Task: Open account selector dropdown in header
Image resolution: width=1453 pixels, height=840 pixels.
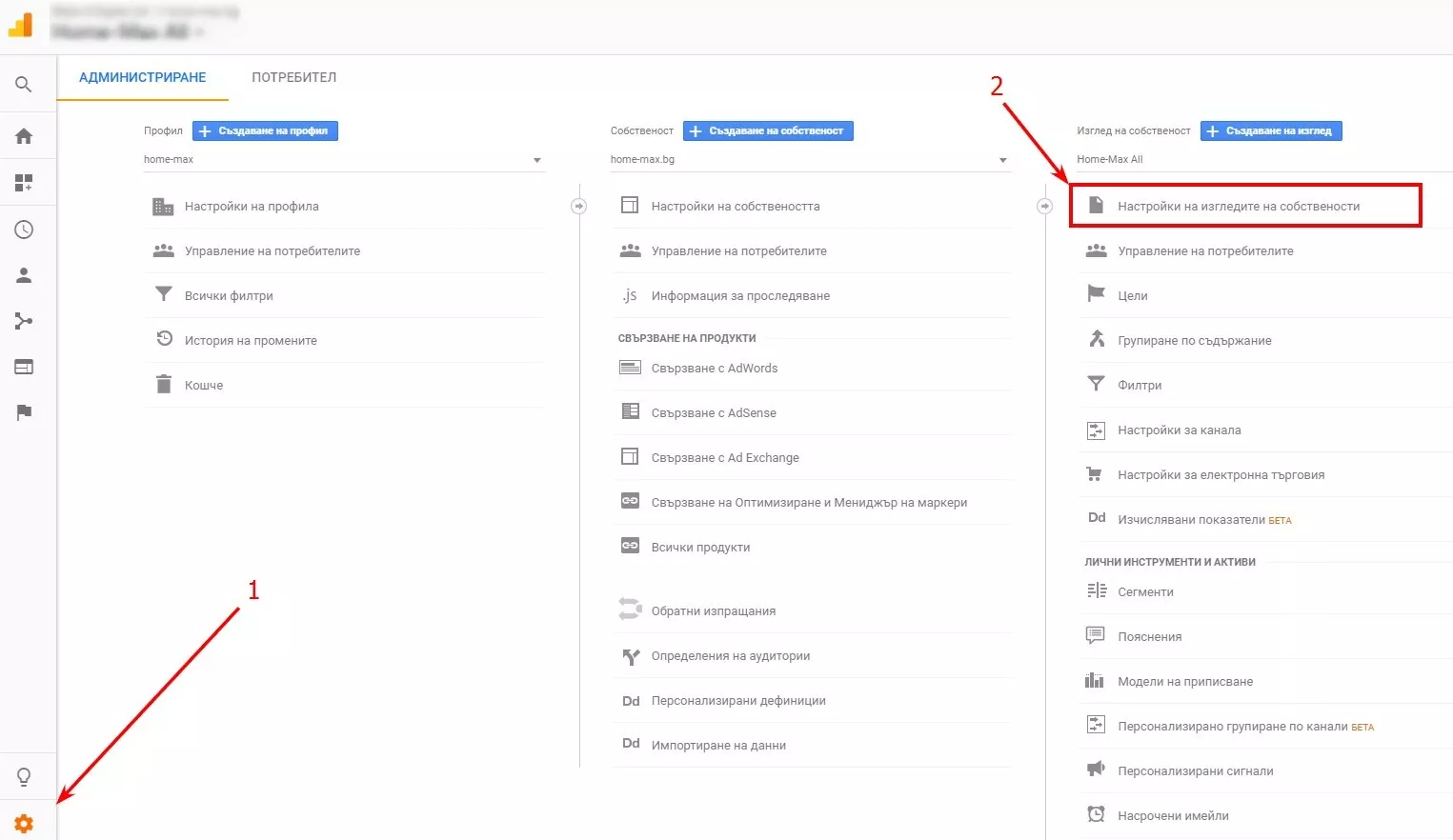Action: click(128, 31)
